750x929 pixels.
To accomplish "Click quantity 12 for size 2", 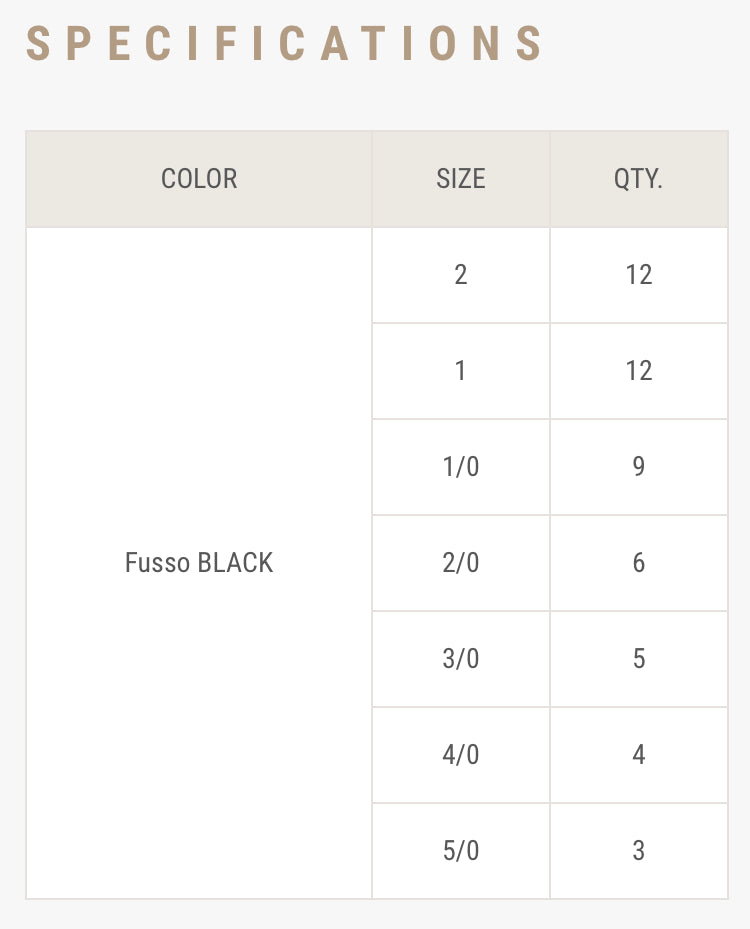I will coord(639,275).
